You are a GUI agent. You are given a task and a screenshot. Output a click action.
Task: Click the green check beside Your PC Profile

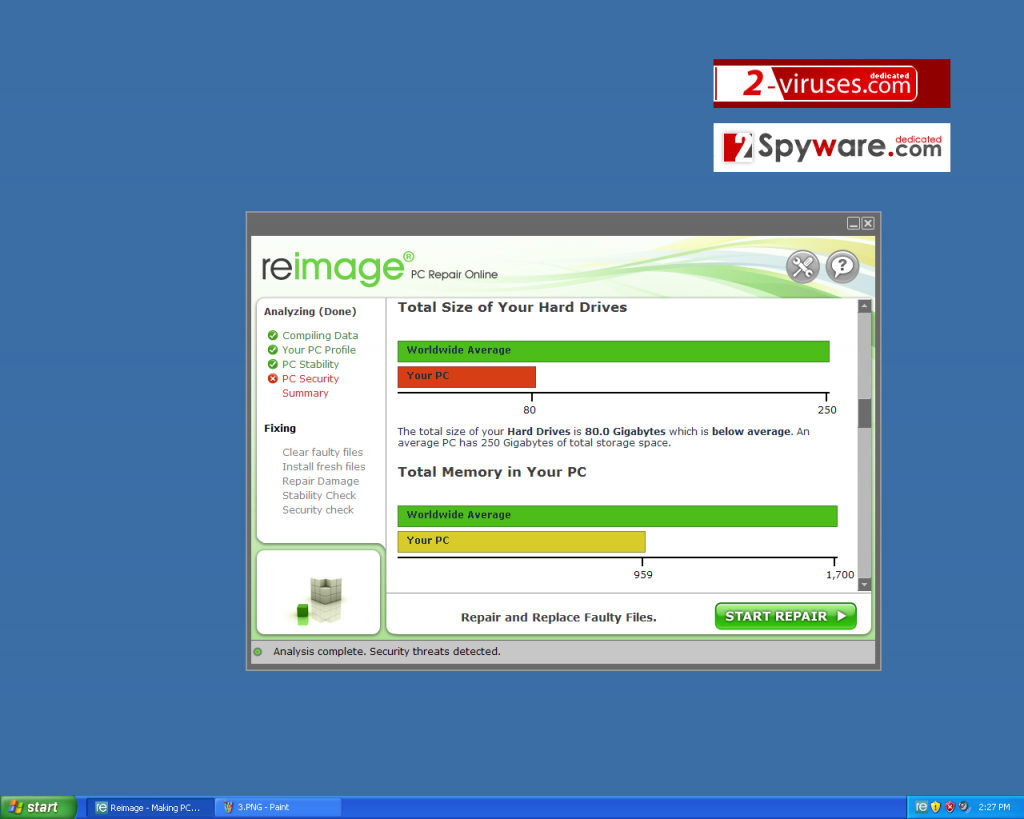click(273, 350)
